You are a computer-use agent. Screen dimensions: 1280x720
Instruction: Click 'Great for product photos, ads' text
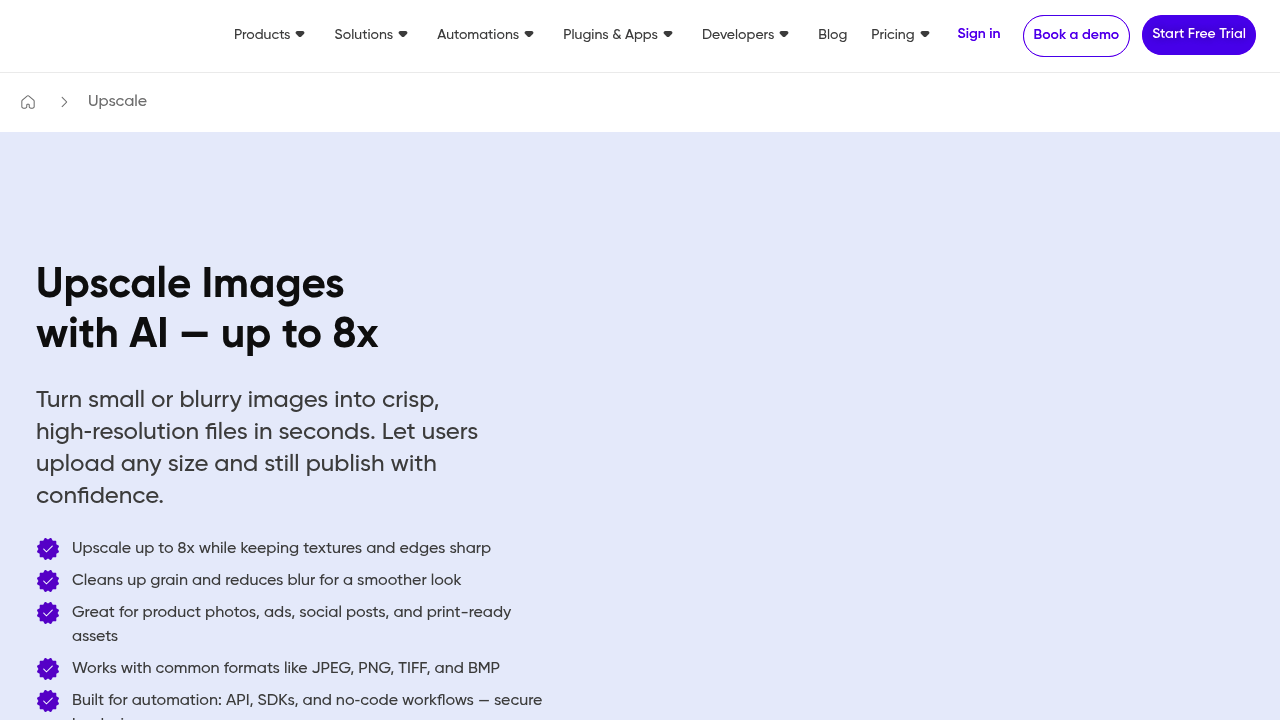[291, 624]
